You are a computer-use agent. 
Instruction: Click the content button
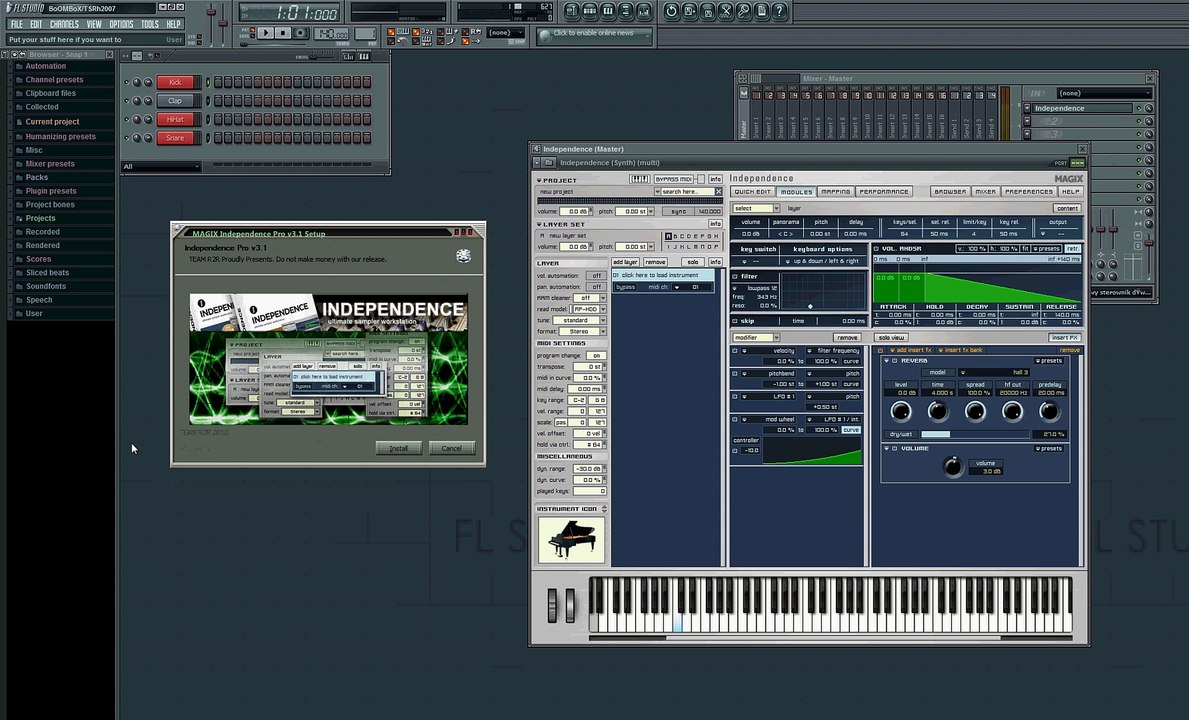[x=1068, y=208]
